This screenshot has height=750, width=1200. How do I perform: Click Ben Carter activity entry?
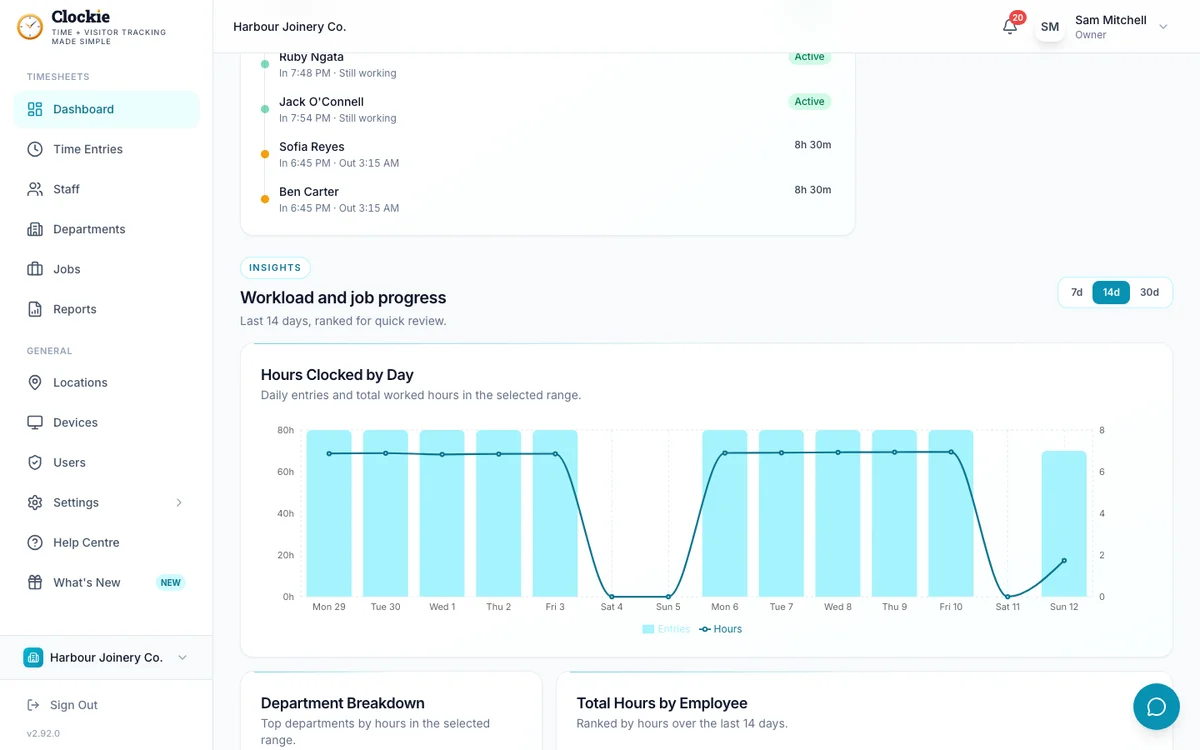coord(547,199)
